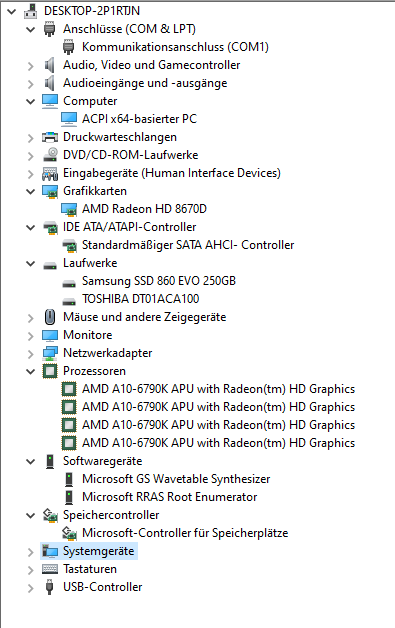Click the Monitore screen icon

[50, 335]
